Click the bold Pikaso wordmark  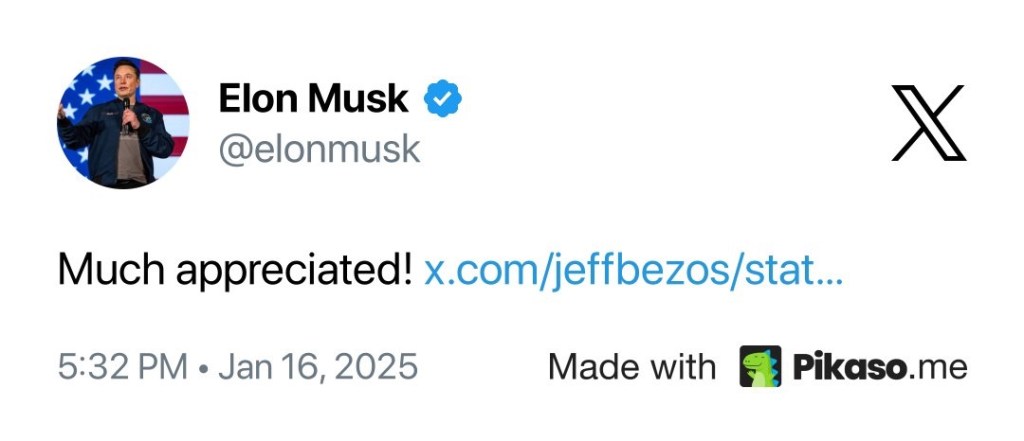pyautogui.click(x=849, y=367)
